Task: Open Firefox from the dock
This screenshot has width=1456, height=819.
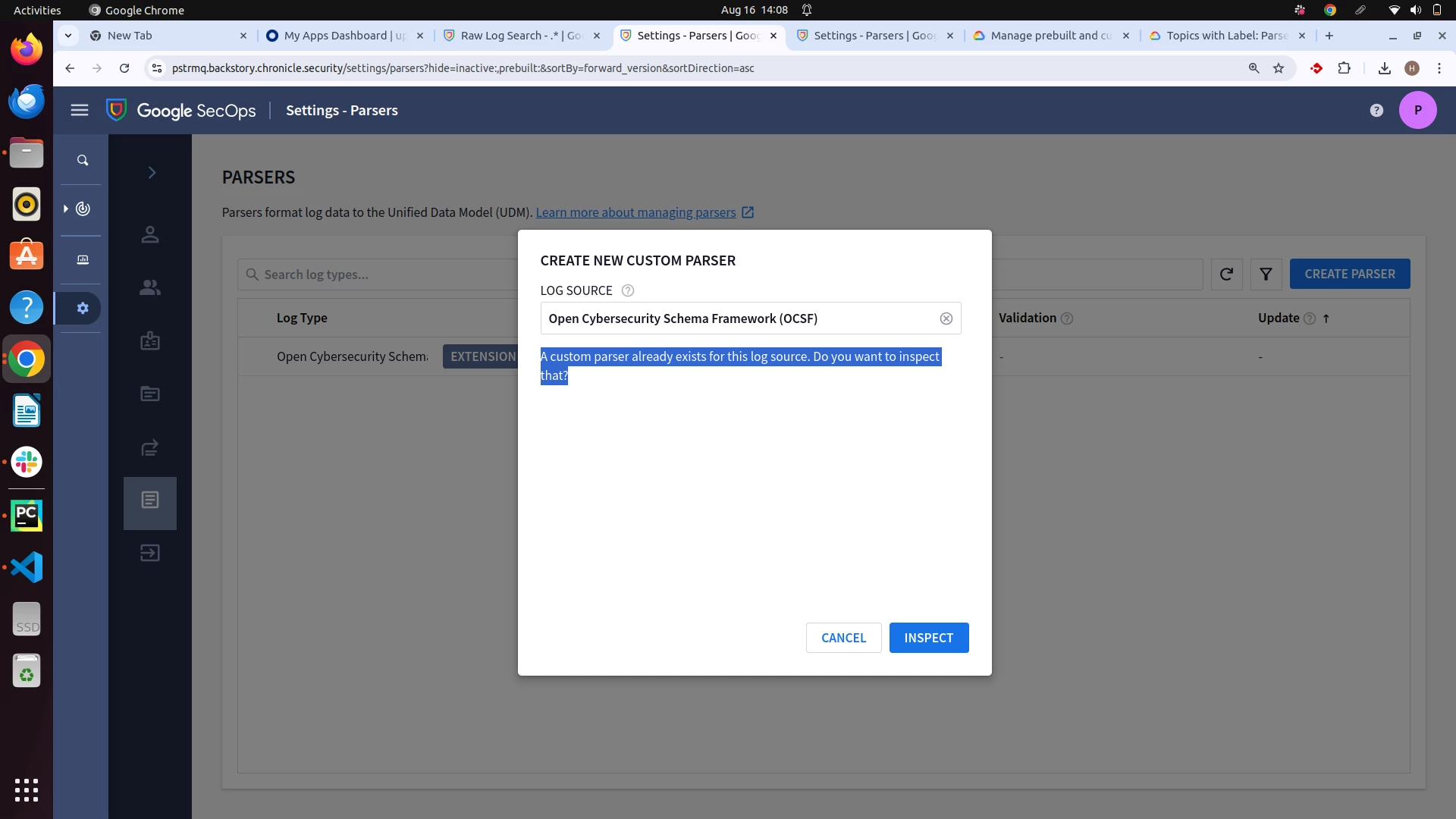Action: [x=27, y=49]
